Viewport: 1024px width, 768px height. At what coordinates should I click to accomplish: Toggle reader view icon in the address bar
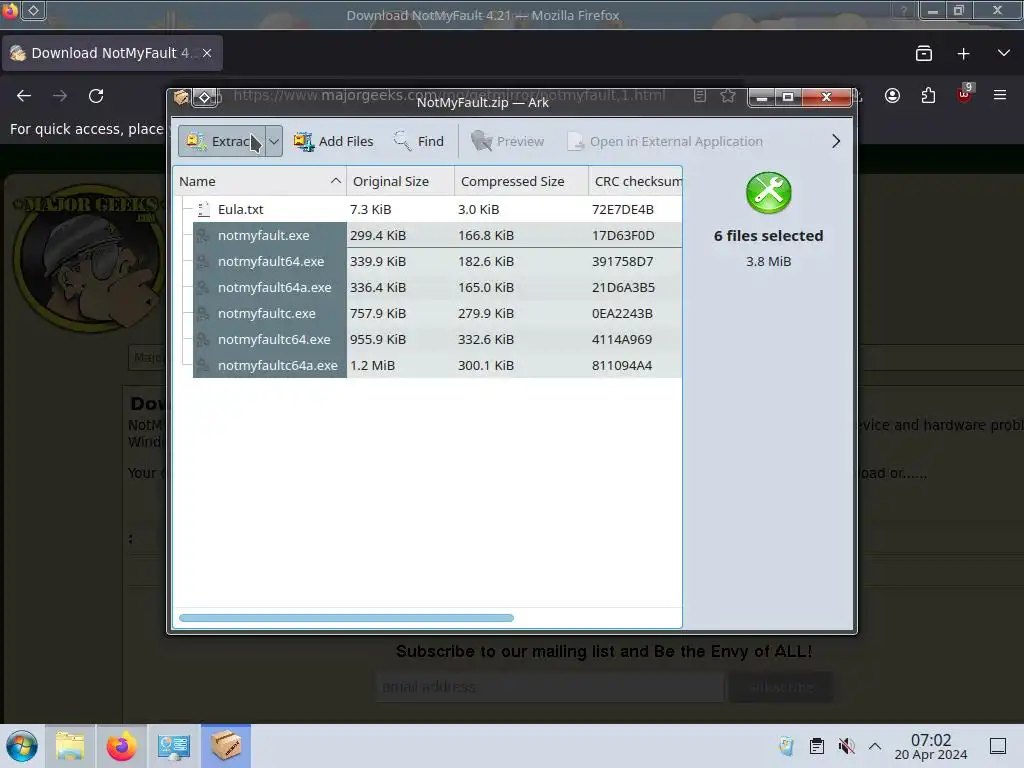(699, 96)
